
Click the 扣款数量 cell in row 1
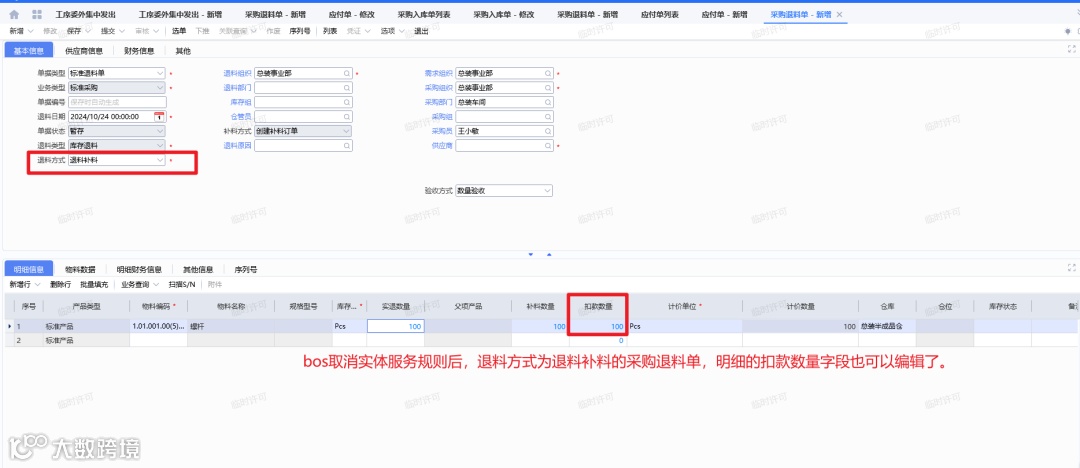click(x=598, y=327)
